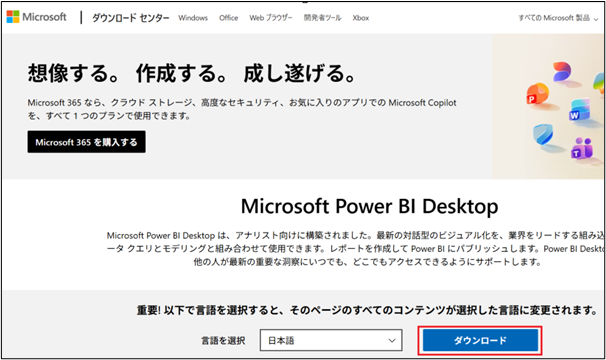Click the Defender shield icon in banner
The image size is (606, 360).
click(543, 133)
